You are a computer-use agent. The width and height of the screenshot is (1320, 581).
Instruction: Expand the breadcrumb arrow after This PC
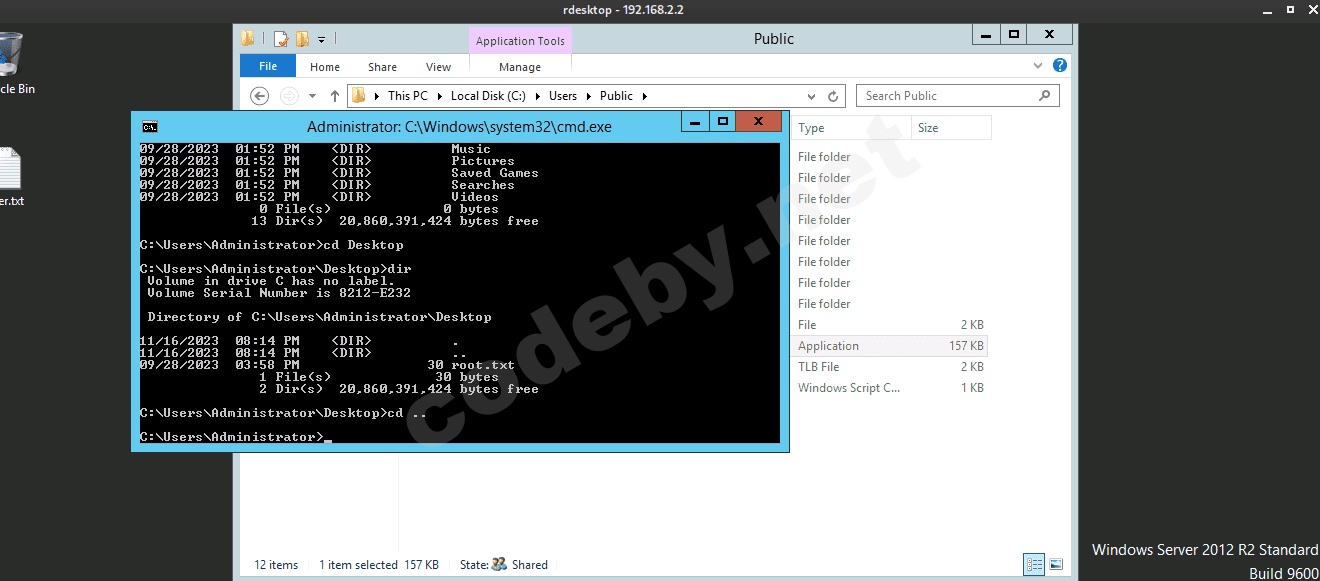click(x=438, y=96)
